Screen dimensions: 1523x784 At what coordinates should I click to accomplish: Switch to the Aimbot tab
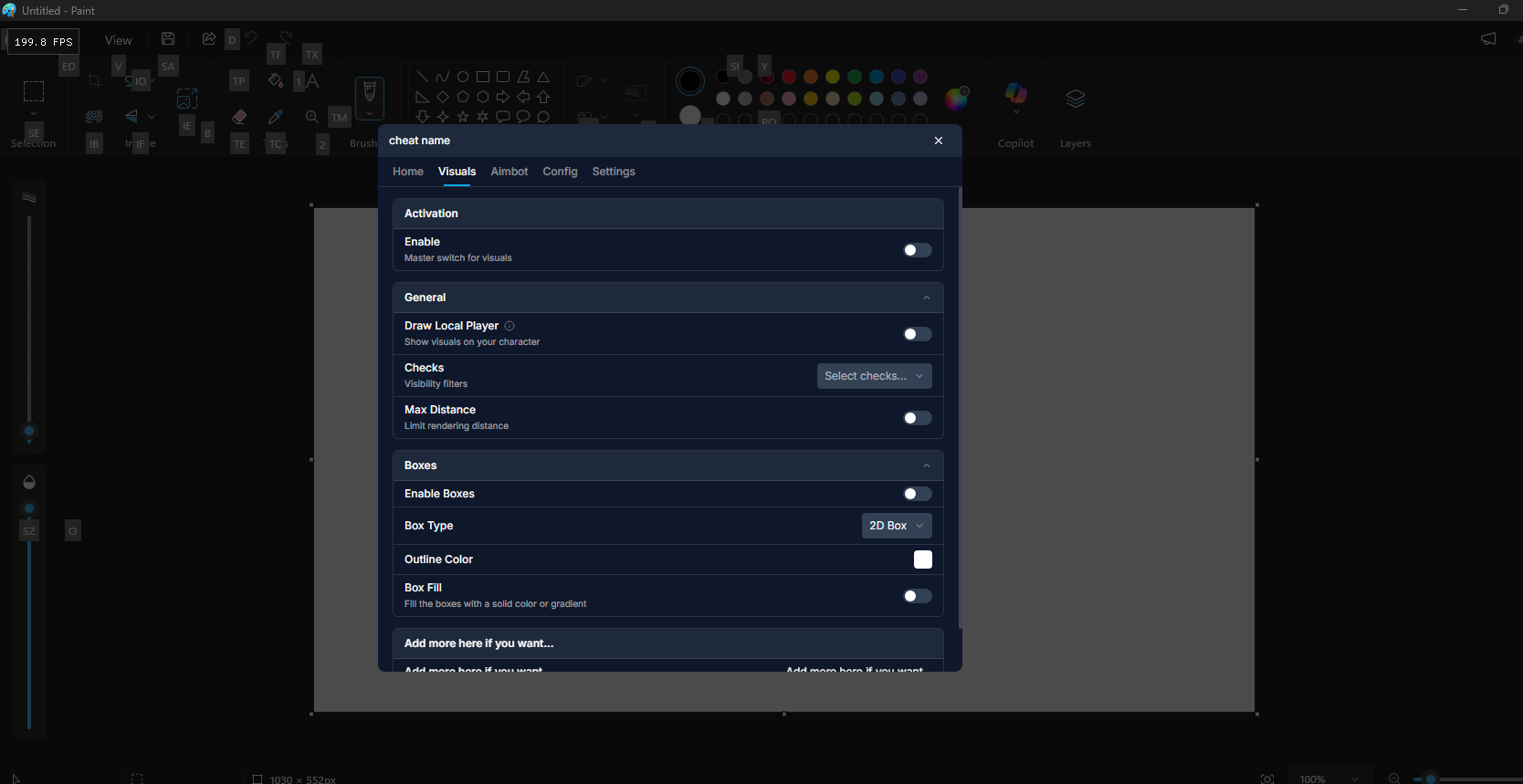[509, 172]
